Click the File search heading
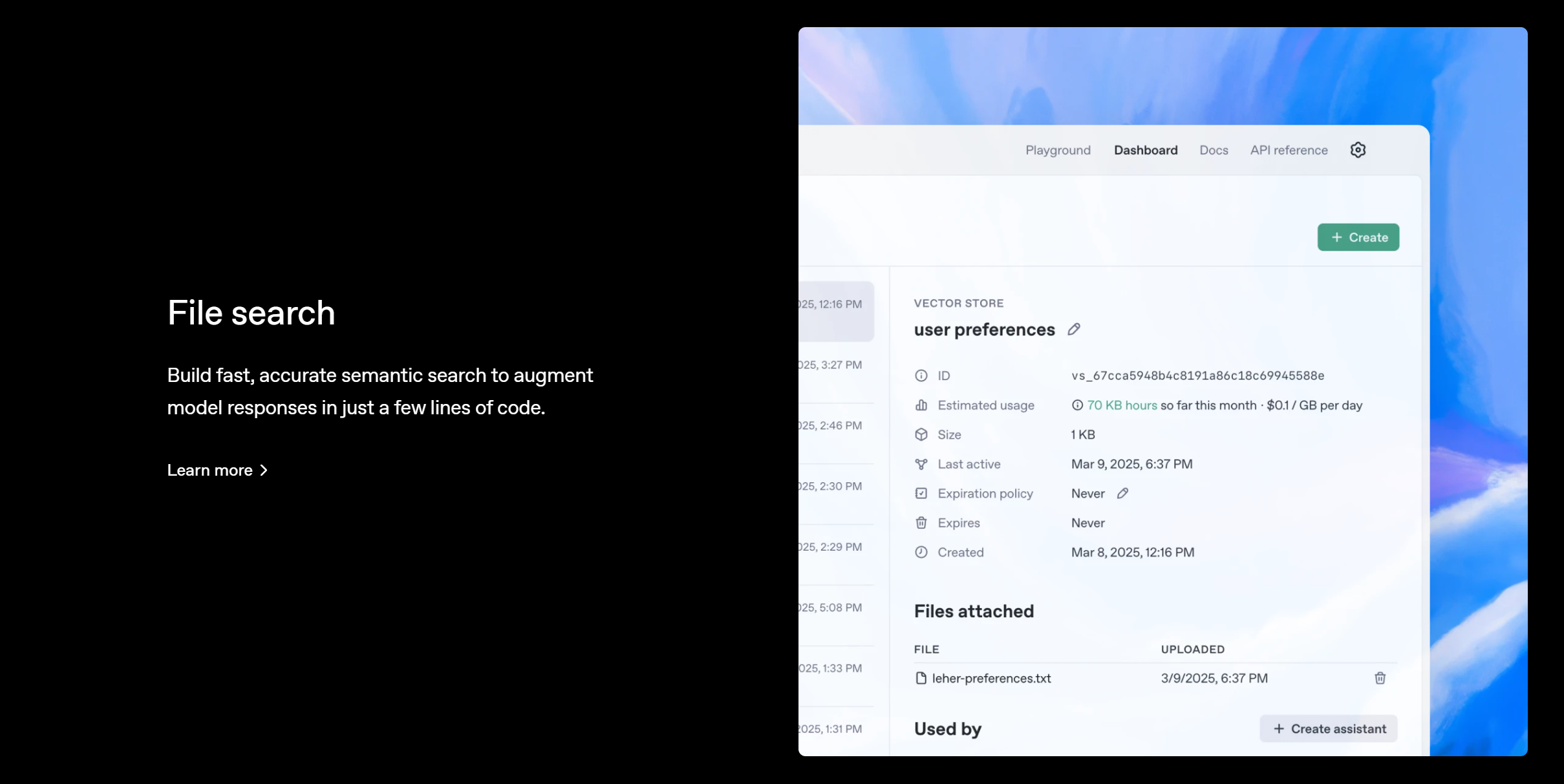This screenshot has width=1564, height=784. tap(251, 313)
